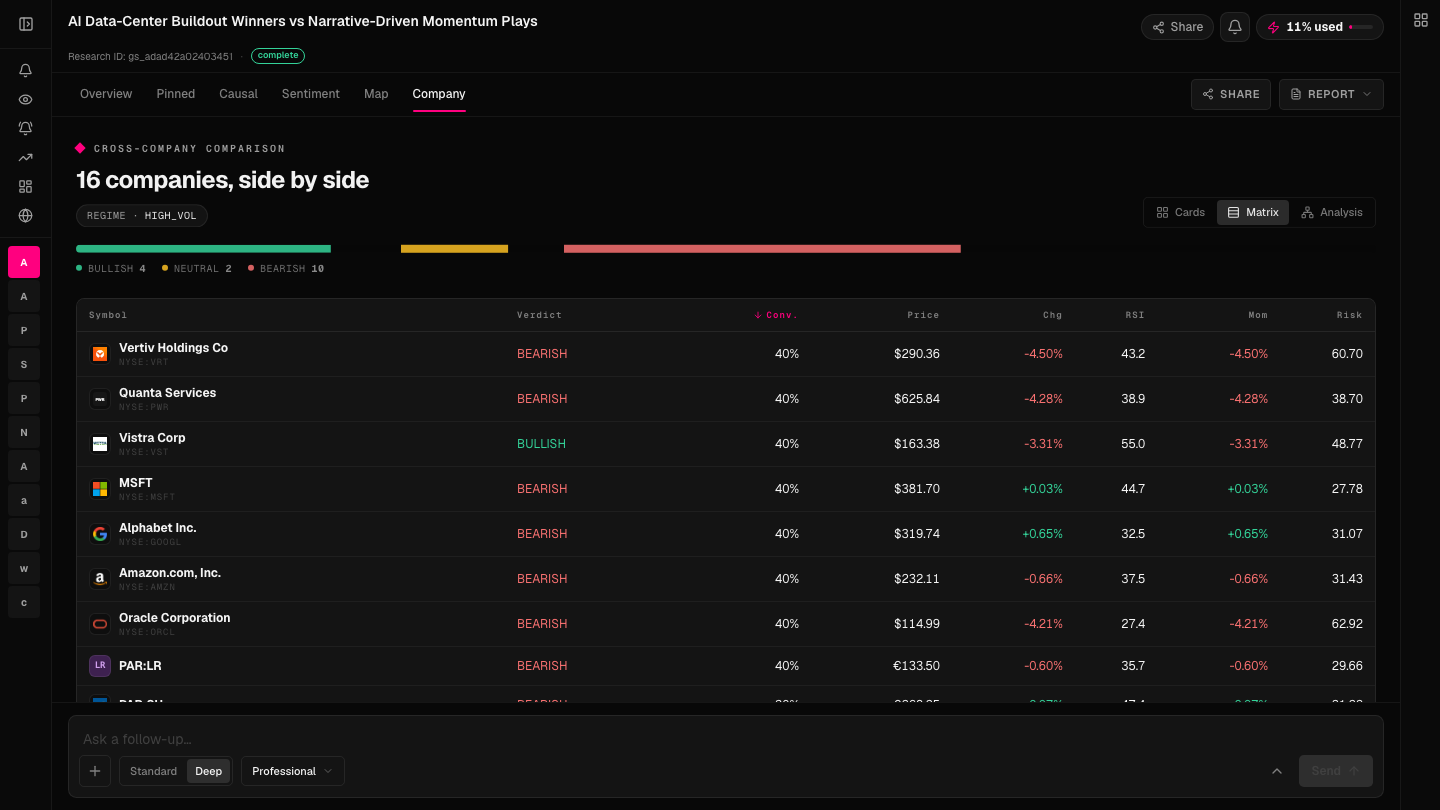The width and height of the screenshot is (1440, 810).
Task: Click the yellow neutral segment of sentiment bar
Action: [x=454, y=249]
